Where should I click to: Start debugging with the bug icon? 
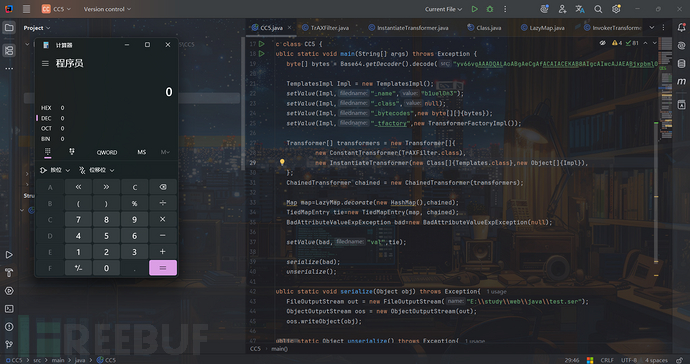(490, 9)
